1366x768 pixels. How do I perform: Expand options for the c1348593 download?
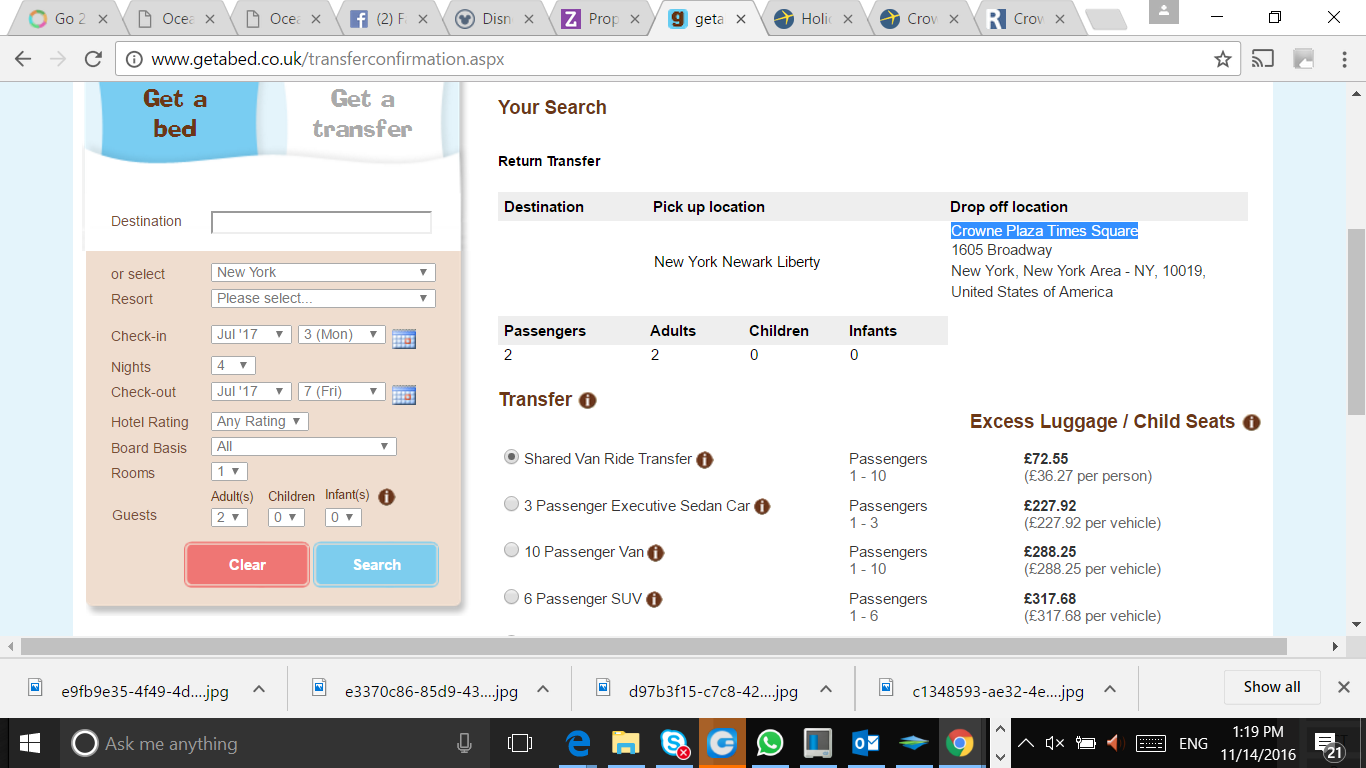pos(1109,690)
